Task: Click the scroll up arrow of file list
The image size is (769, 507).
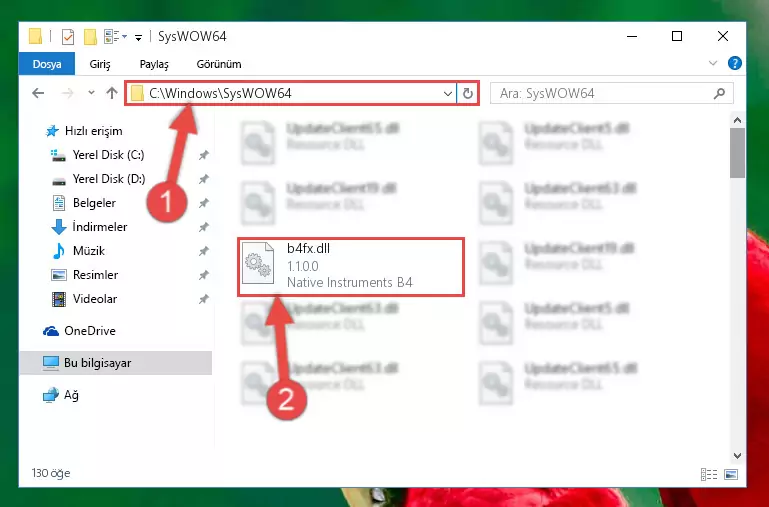Action: [x=737, y=120]
